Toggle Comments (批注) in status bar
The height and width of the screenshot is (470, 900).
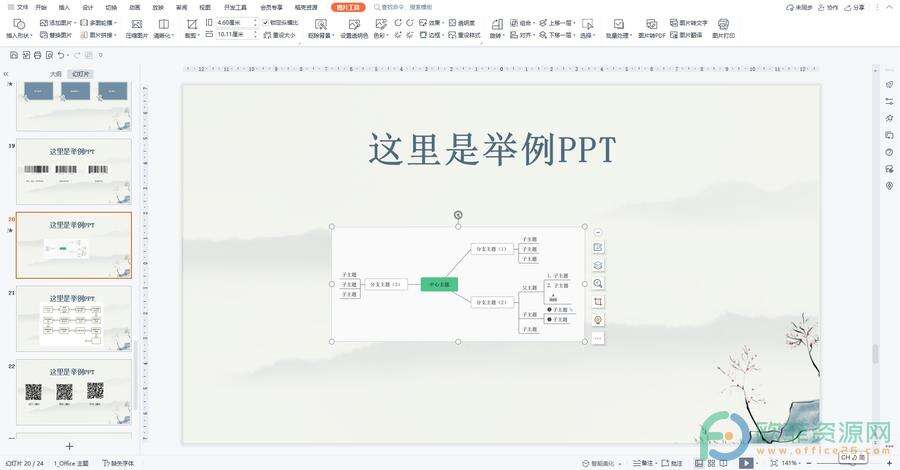coord(672,463)
